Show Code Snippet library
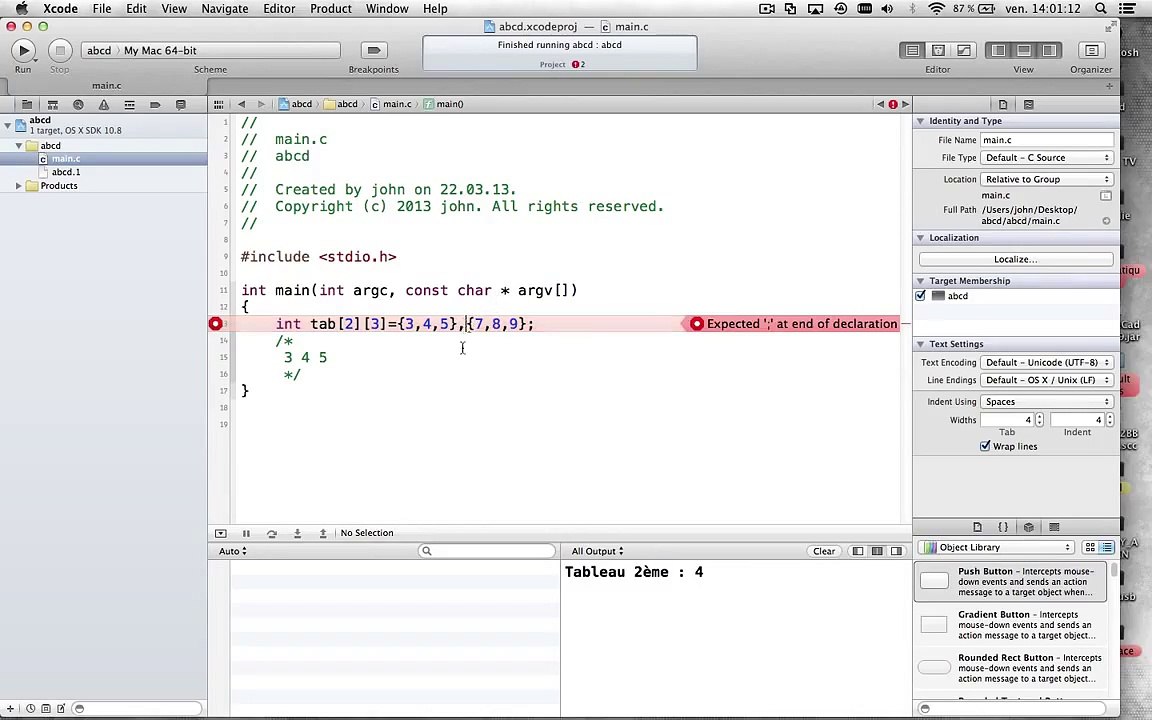 [1003, 527]
